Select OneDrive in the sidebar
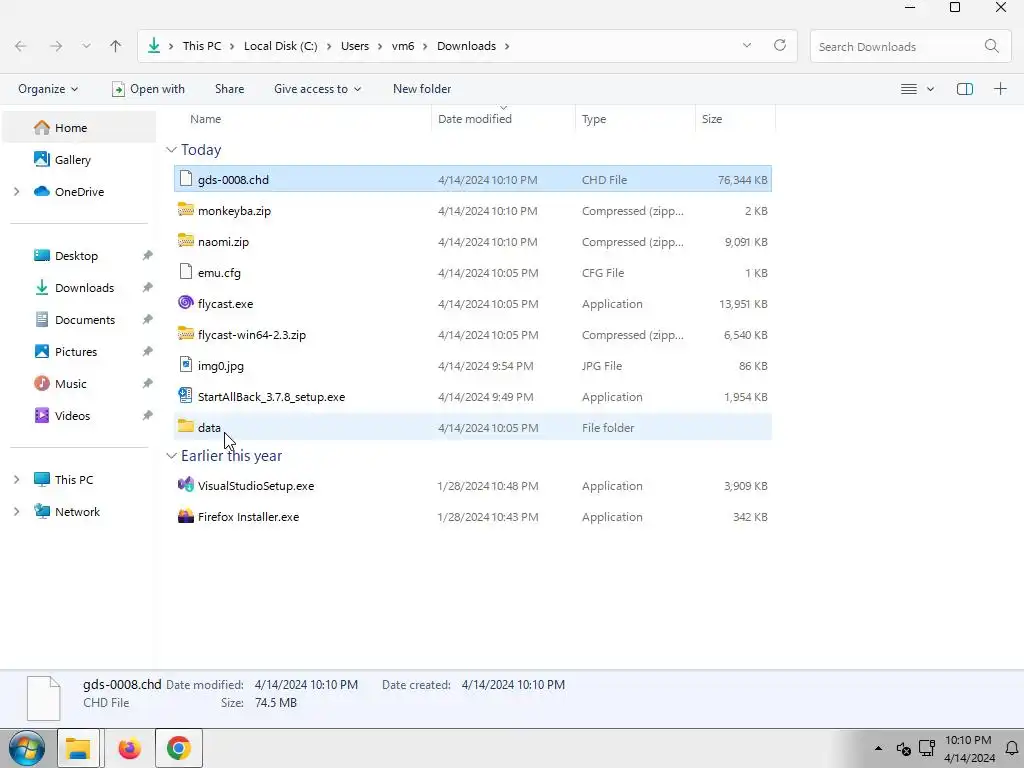The height and width of the screenshot is (768, 1024). click(79, 191)
